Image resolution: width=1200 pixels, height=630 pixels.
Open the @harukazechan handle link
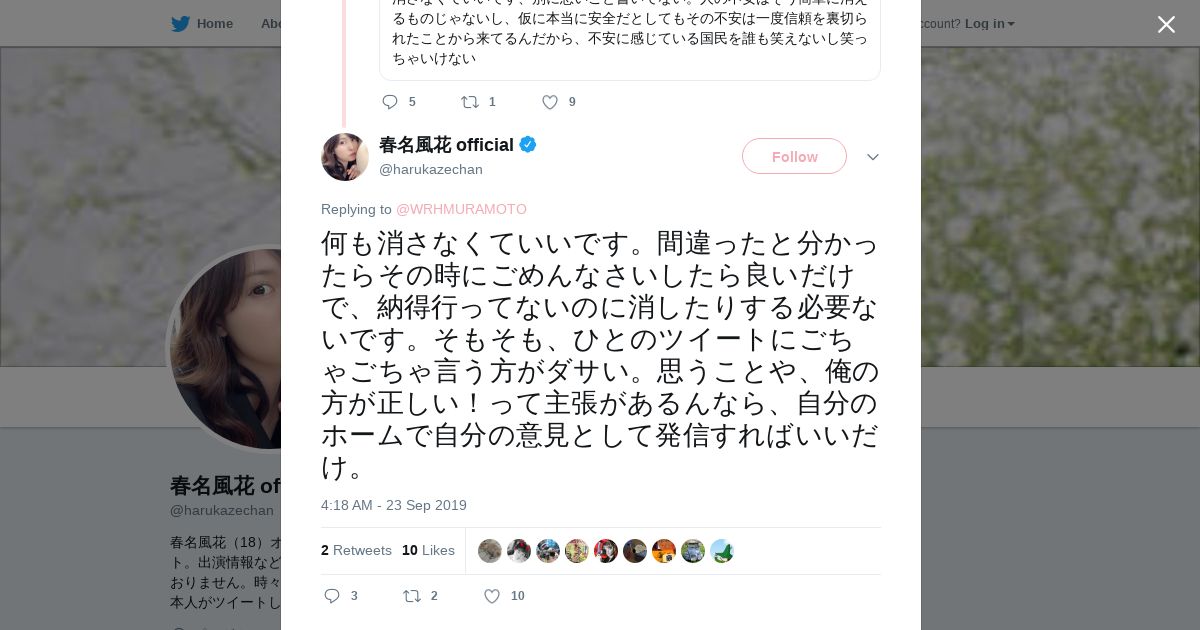coord(431,170)
